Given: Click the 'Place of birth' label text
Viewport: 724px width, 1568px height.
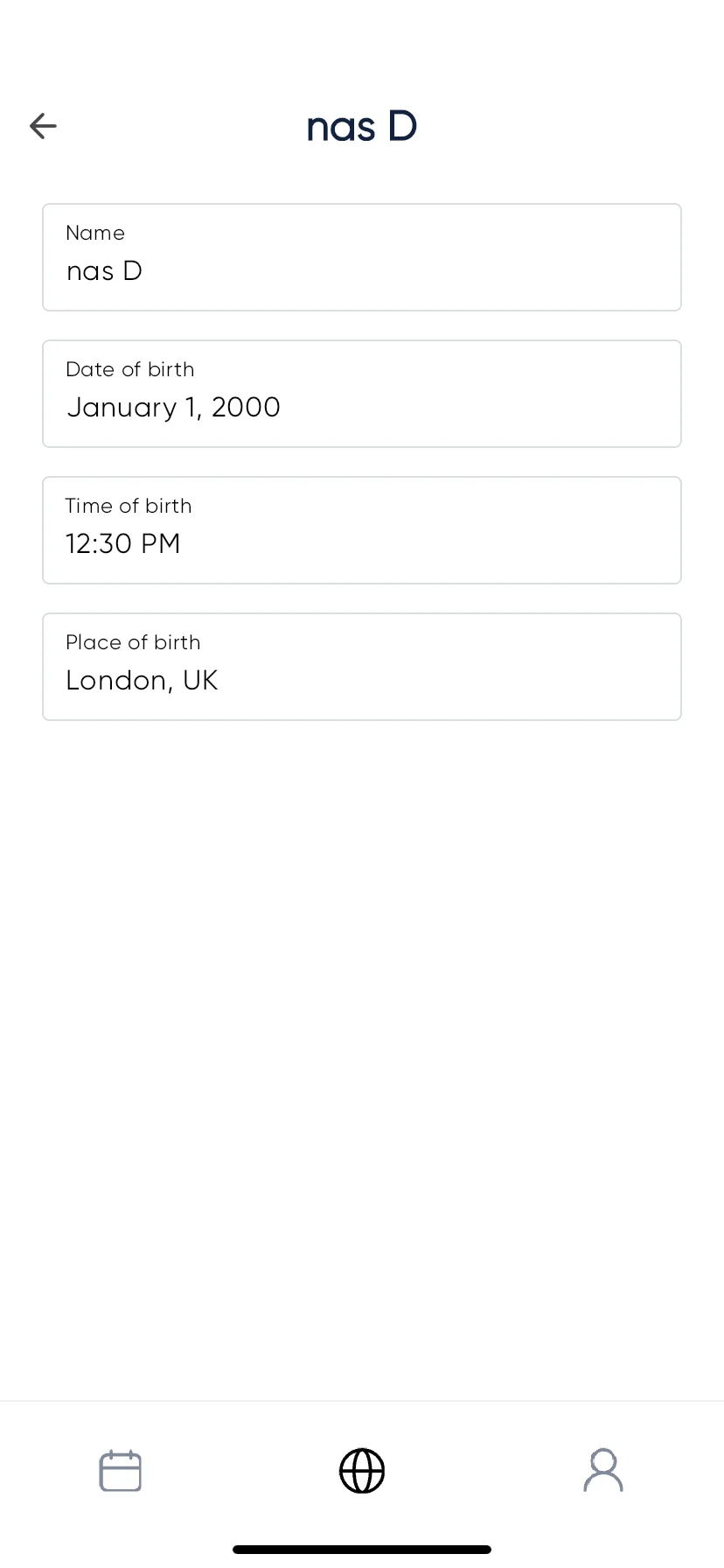Looking at the screenshot, I should coord(133,642).
